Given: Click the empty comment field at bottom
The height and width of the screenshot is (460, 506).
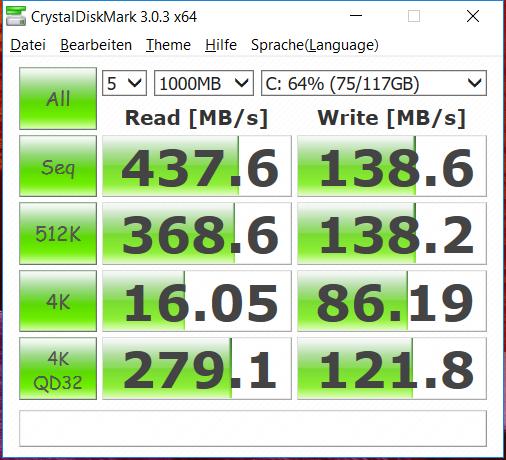Looking at the screenshot, I should tap(253, 428).
